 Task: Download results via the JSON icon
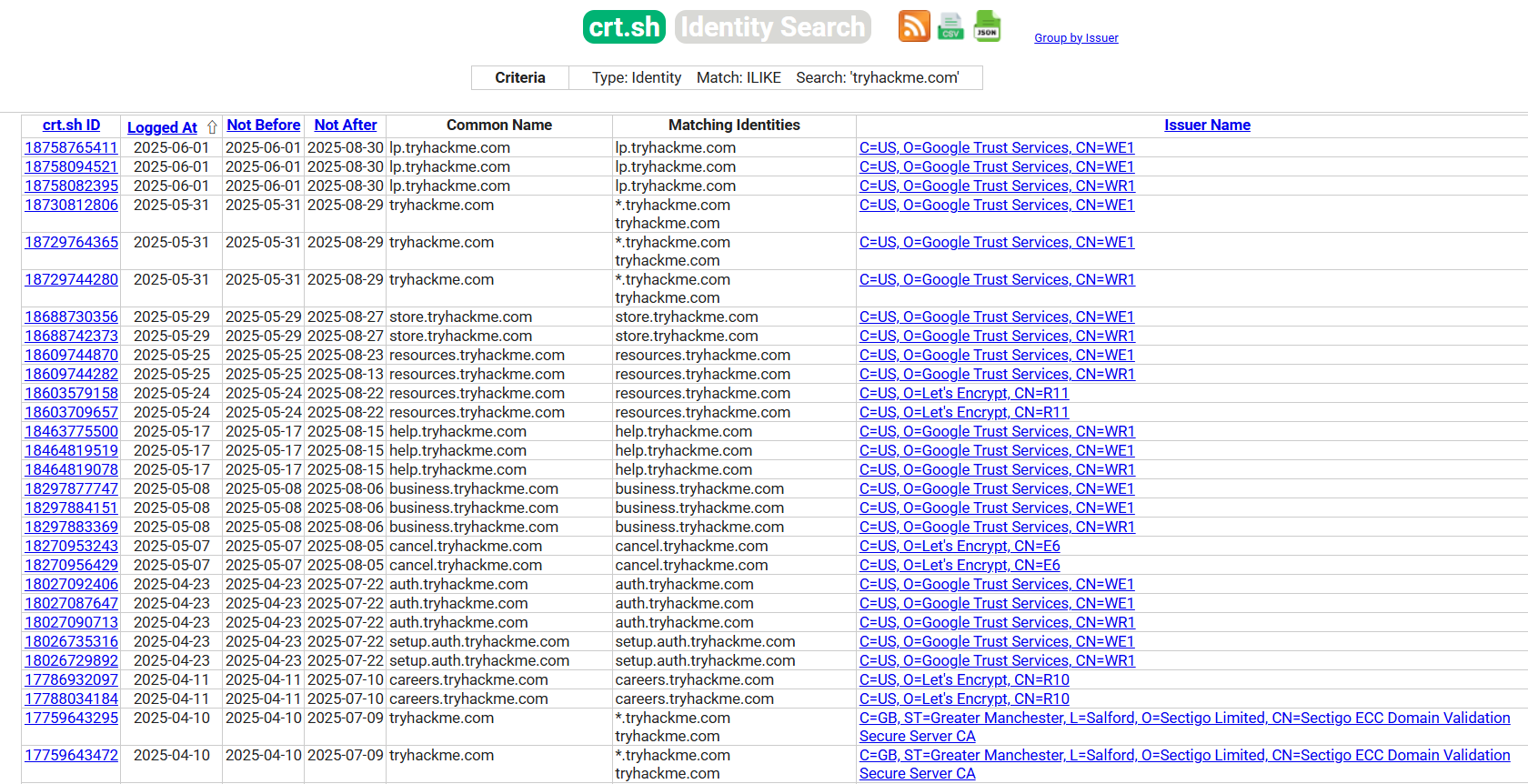click(x=987, y=26)
